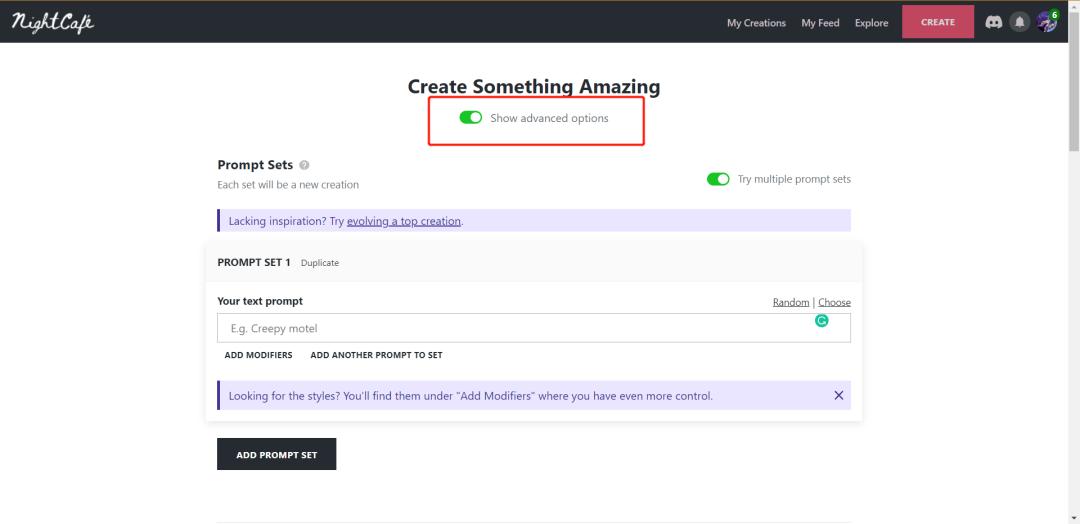Click the NightCafe logo
This screenshot has height=524, width=1080.
click(x=52, y=23)
